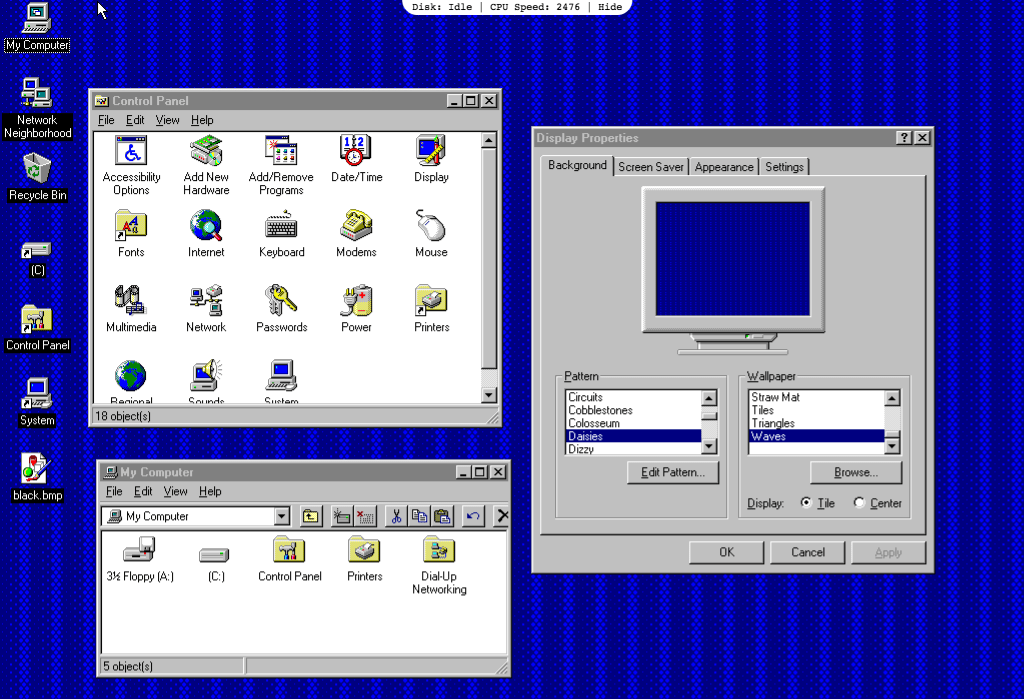The width and height of the screenshot is (1024, 699).
Task: Open the Dial-Up Networking icon
Action: tap(439, 553)
